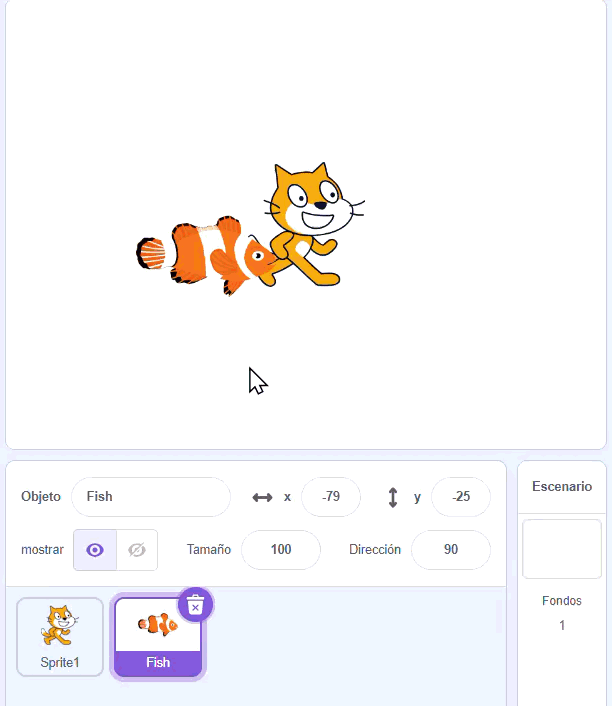Select the Escenario backdrop thumbnail

562,549
